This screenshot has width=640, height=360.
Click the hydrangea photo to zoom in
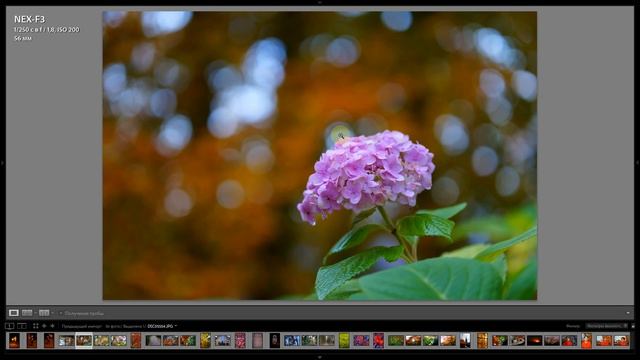point(320,156)
